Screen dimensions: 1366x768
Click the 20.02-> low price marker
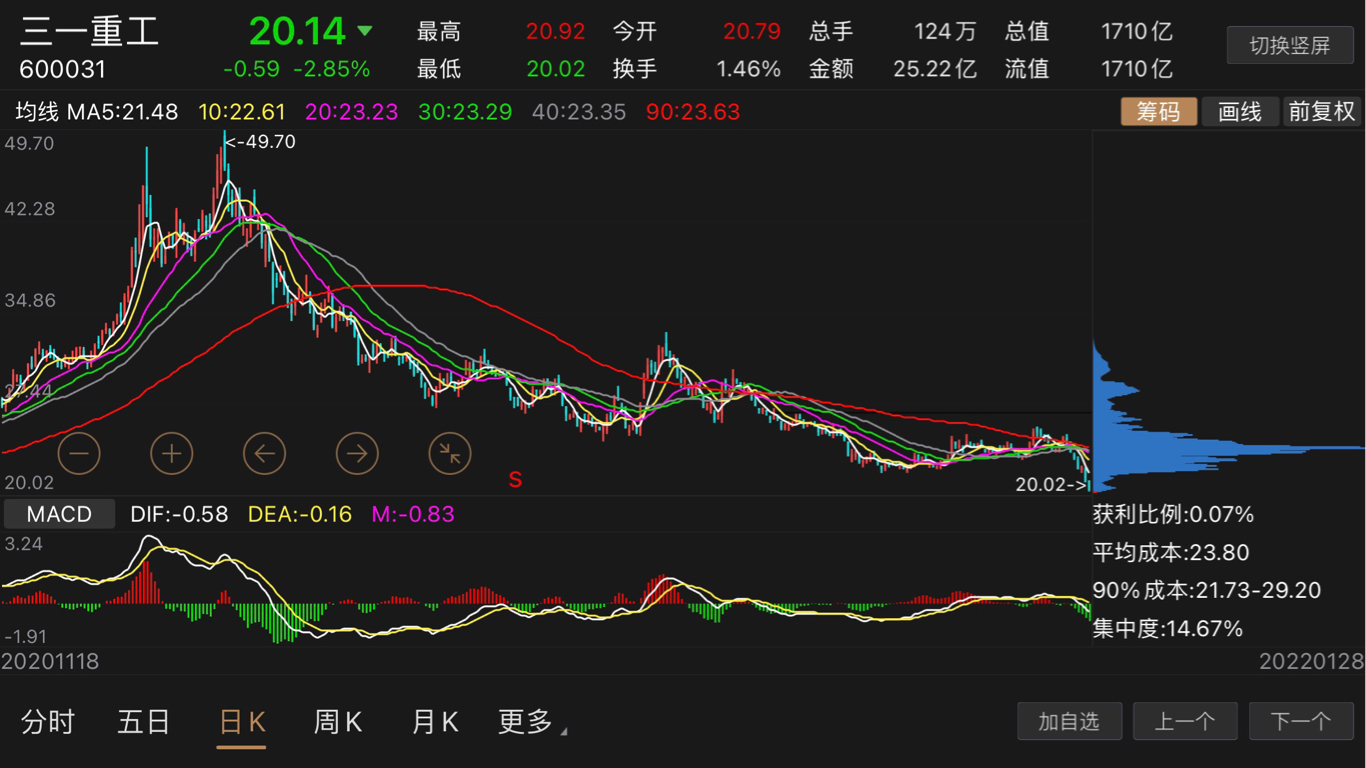1051,484
